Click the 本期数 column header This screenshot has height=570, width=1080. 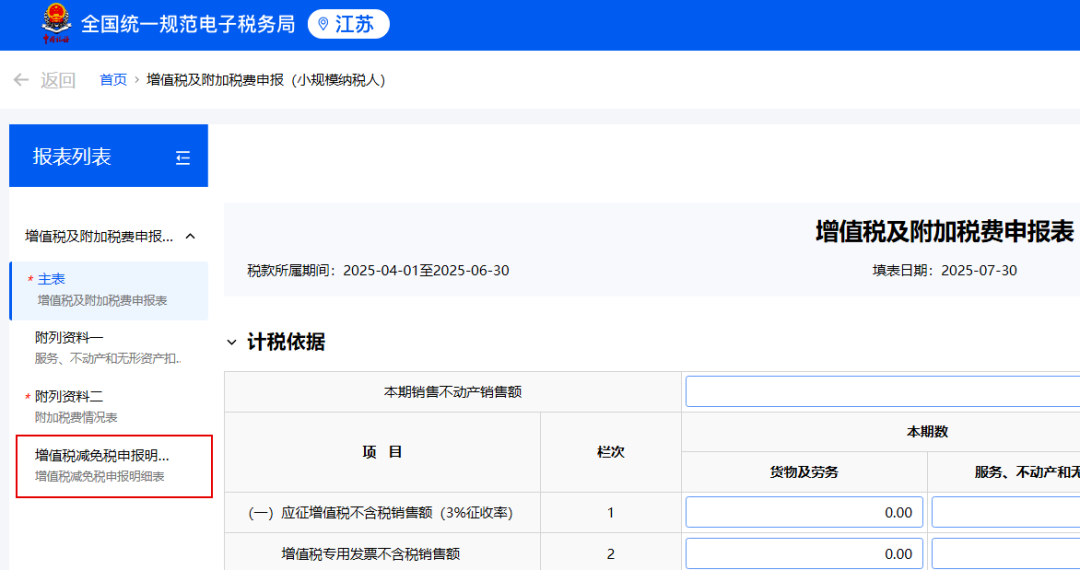927,432
